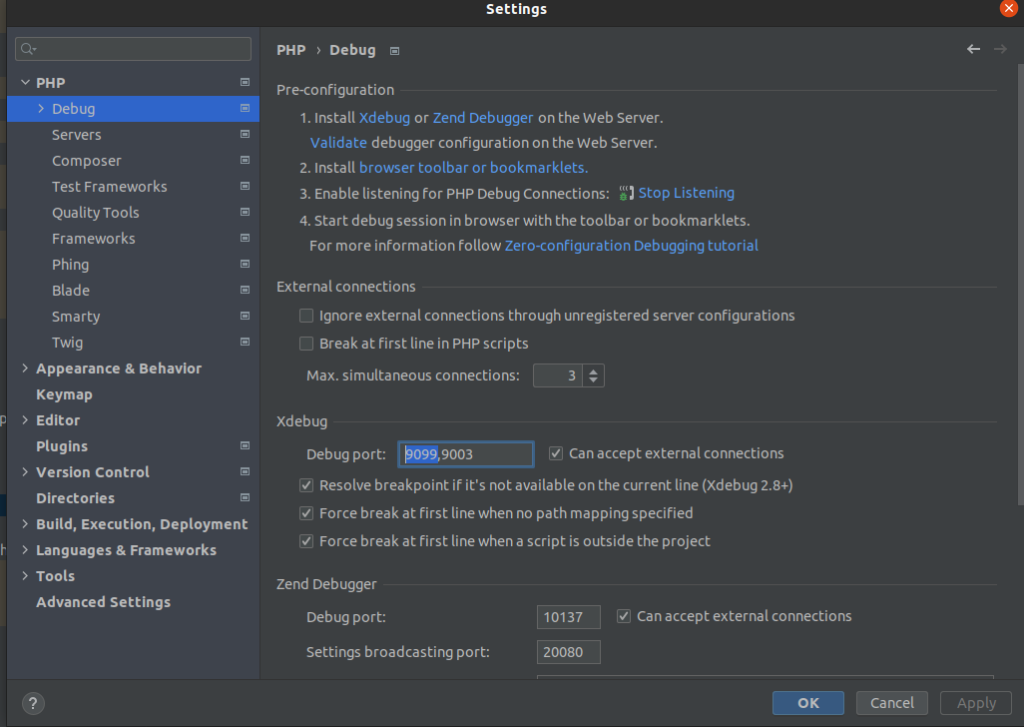Collapse the PHP tree section
The height and width of the screenshot is (727, 1024).
[24, 82]
